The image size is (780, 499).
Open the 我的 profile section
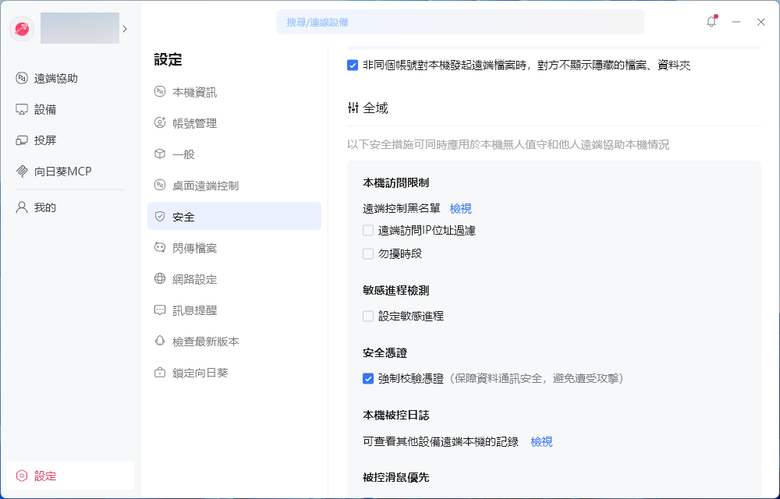click(70, 207)
